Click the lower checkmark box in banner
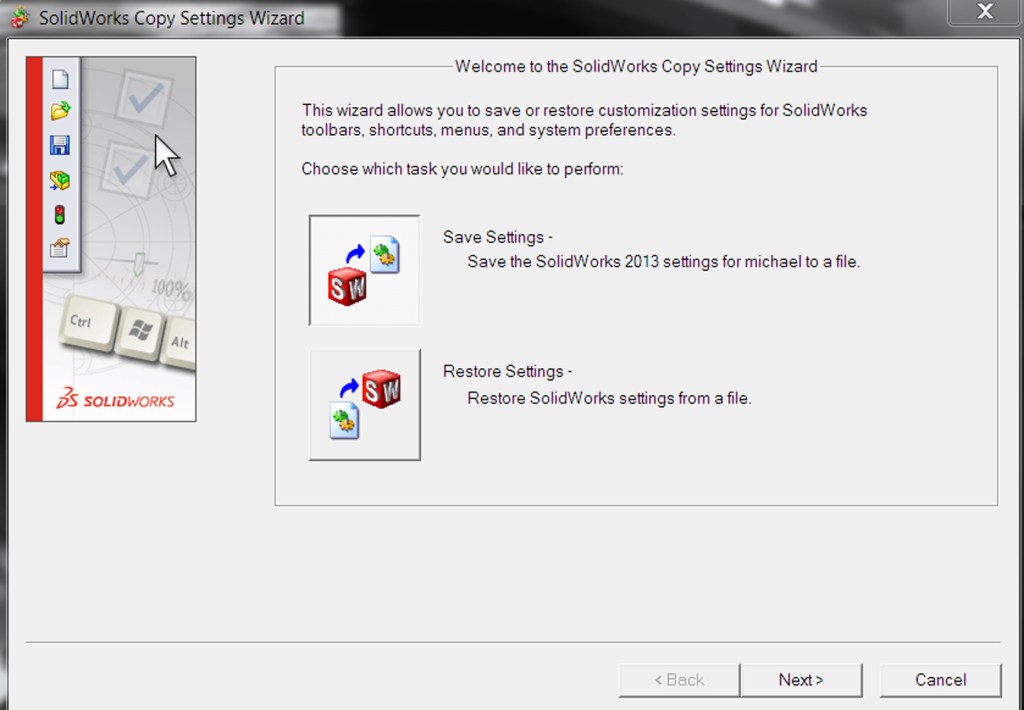The height and width of the screenshot is (710, 1024). tap(128, 169)
